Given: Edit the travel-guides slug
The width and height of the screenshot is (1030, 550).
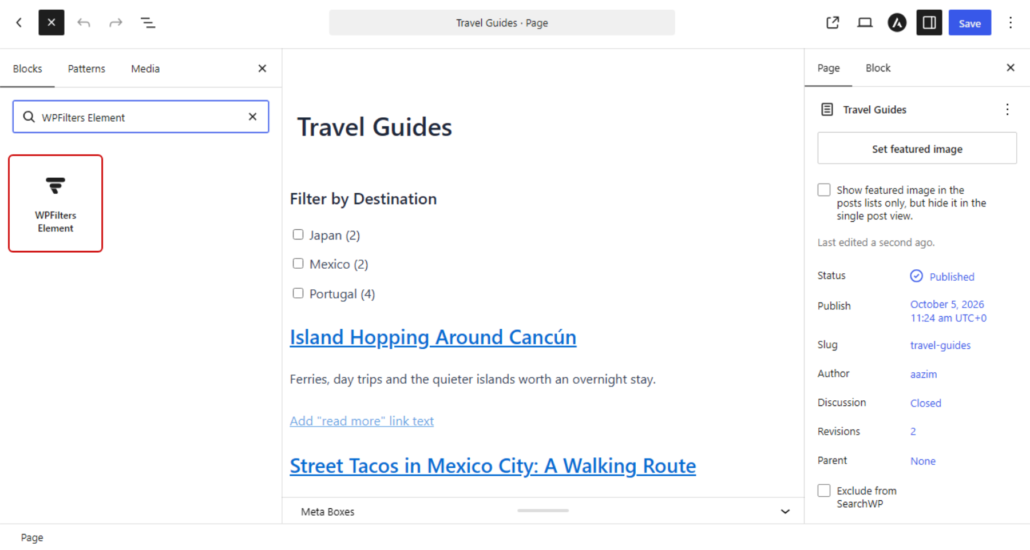Looking at the screenshot, I should pyautogui.click(x=940, y=345).
